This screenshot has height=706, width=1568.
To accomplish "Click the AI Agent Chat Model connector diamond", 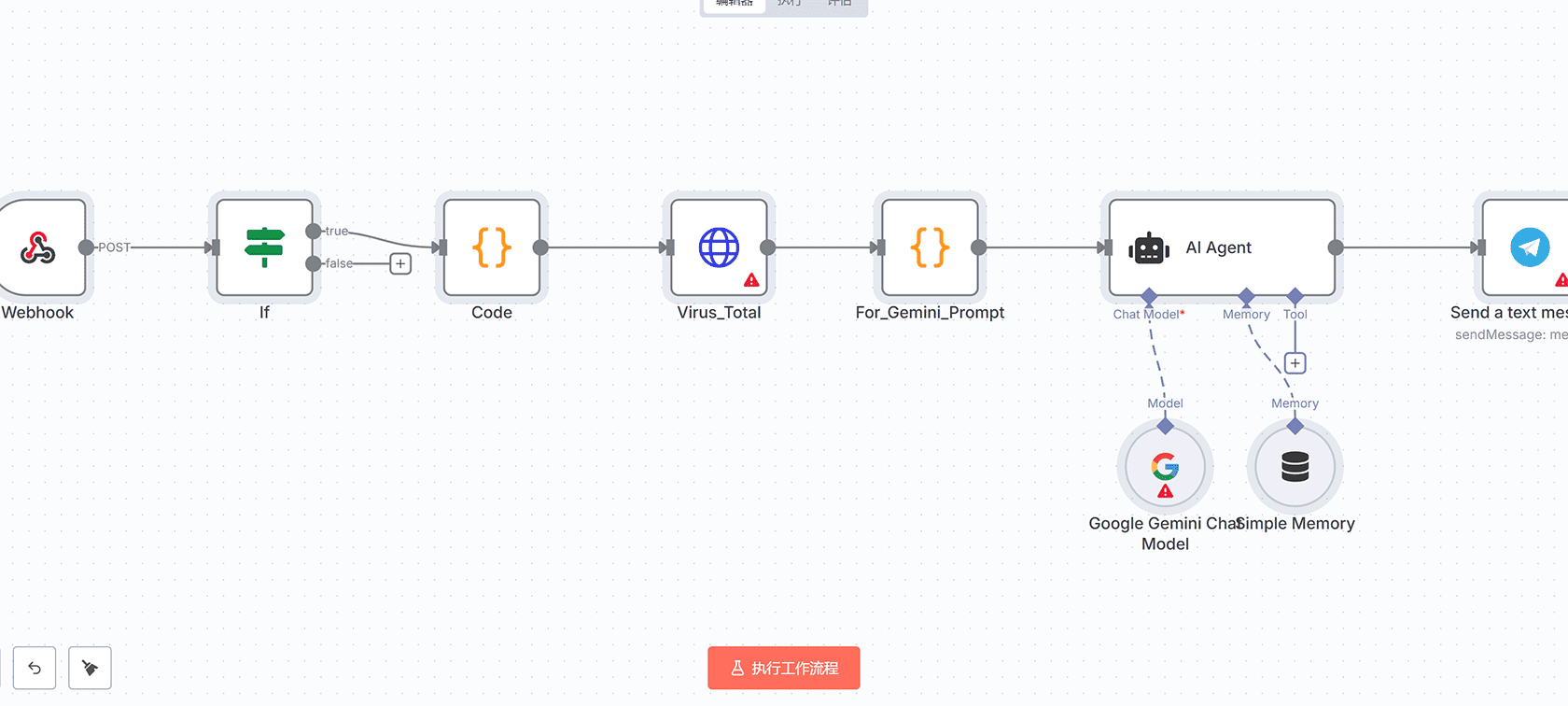I will pyautogui.click(x=1149, y=296).
